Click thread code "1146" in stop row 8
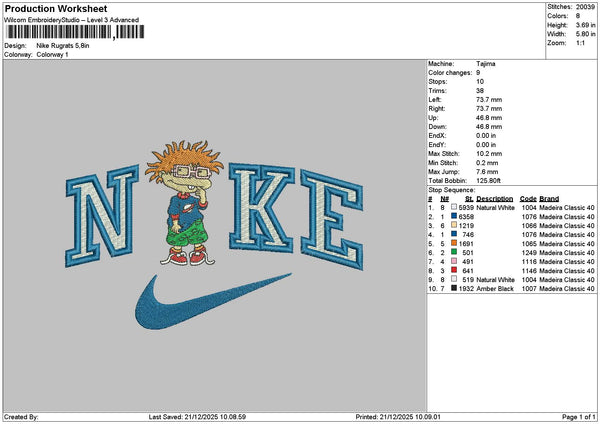Viewport: 600px width, 424px height. pos(529,271)
